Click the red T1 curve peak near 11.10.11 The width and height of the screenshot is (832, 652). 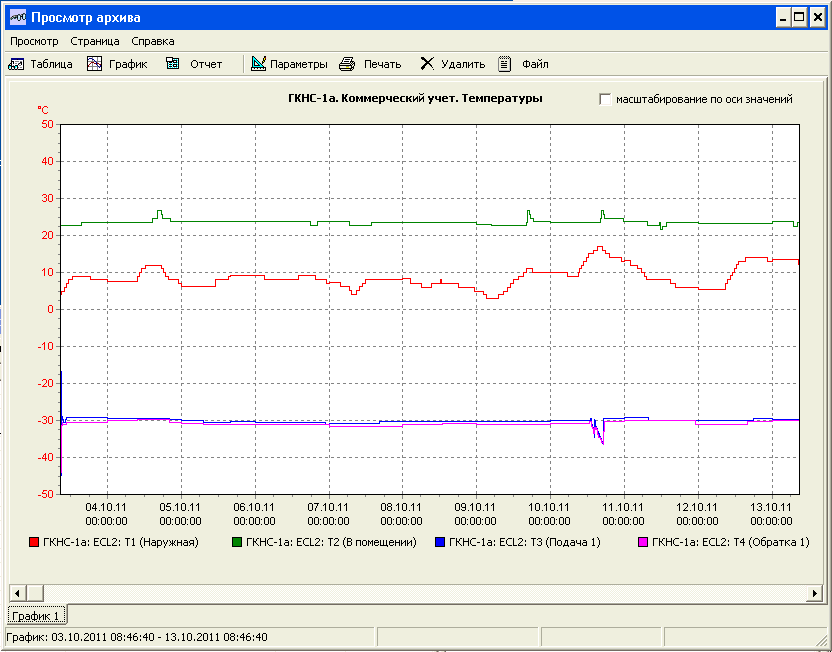600,248
